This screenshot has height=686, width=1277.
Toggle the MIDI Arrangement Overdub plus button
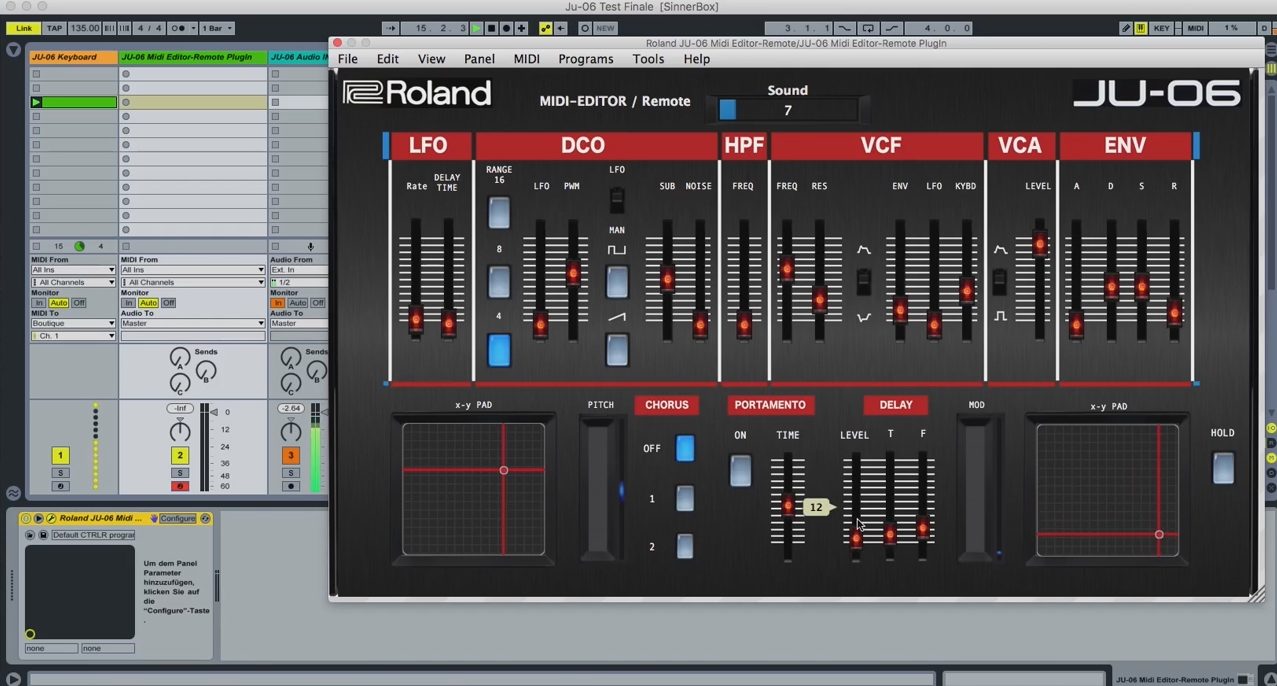[521, 28]
